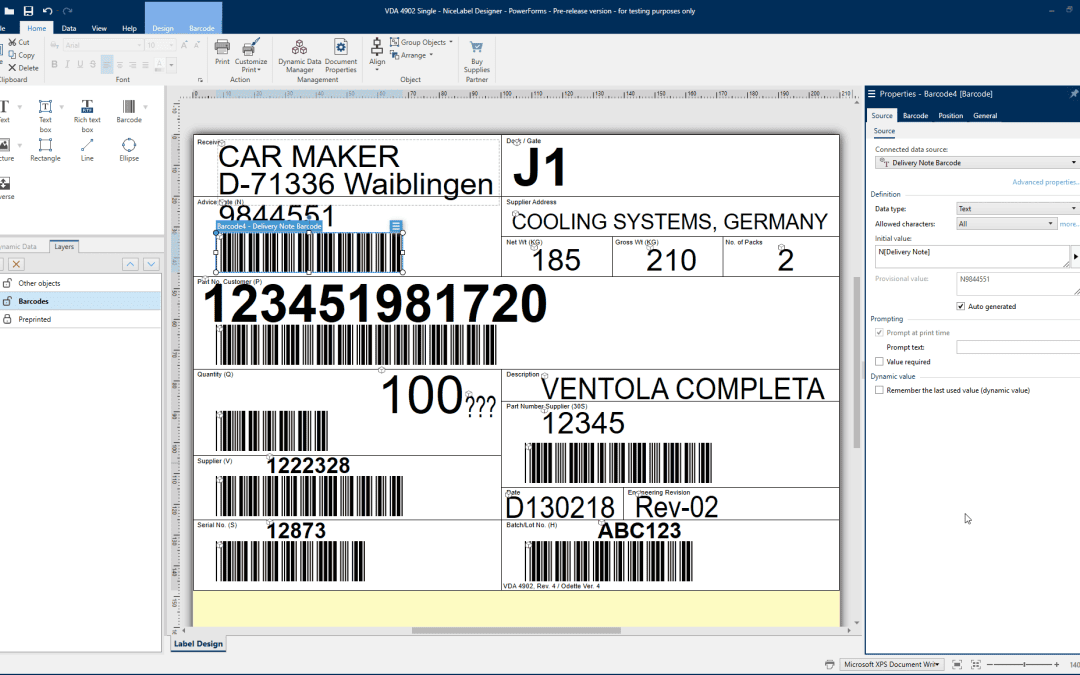Open the Barcode contextual ribbon tab
The width and height of the screenshot is (1080, 675).
tap(202, 28)
